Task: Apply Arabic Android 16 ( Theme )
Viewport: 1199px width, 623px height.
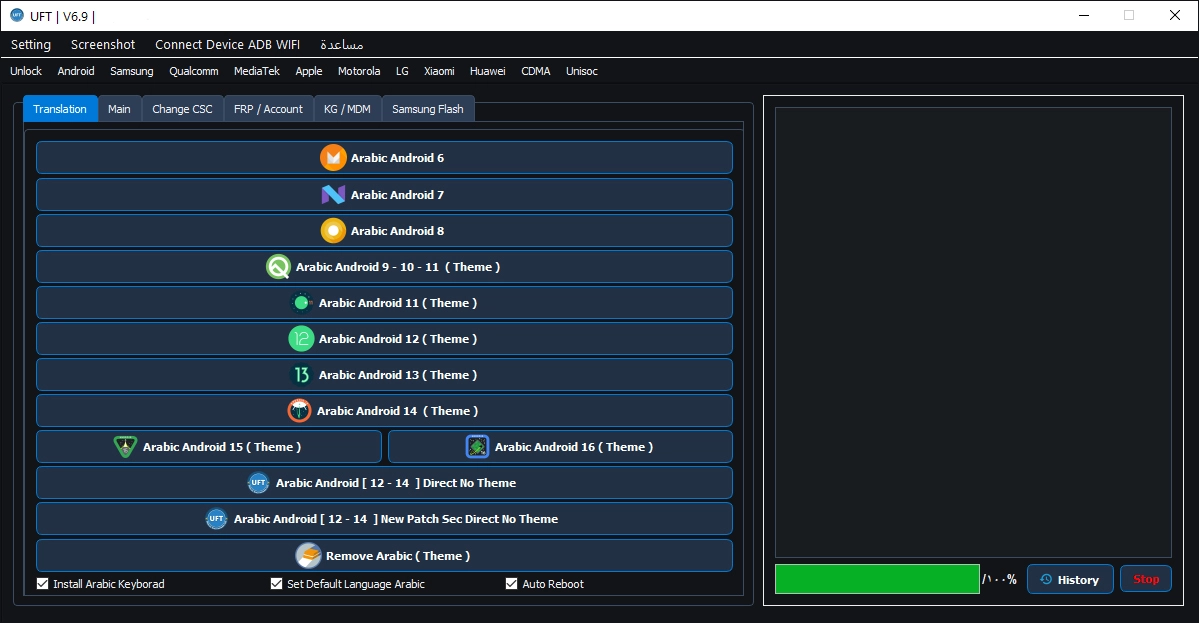Action: coord(560,446)
